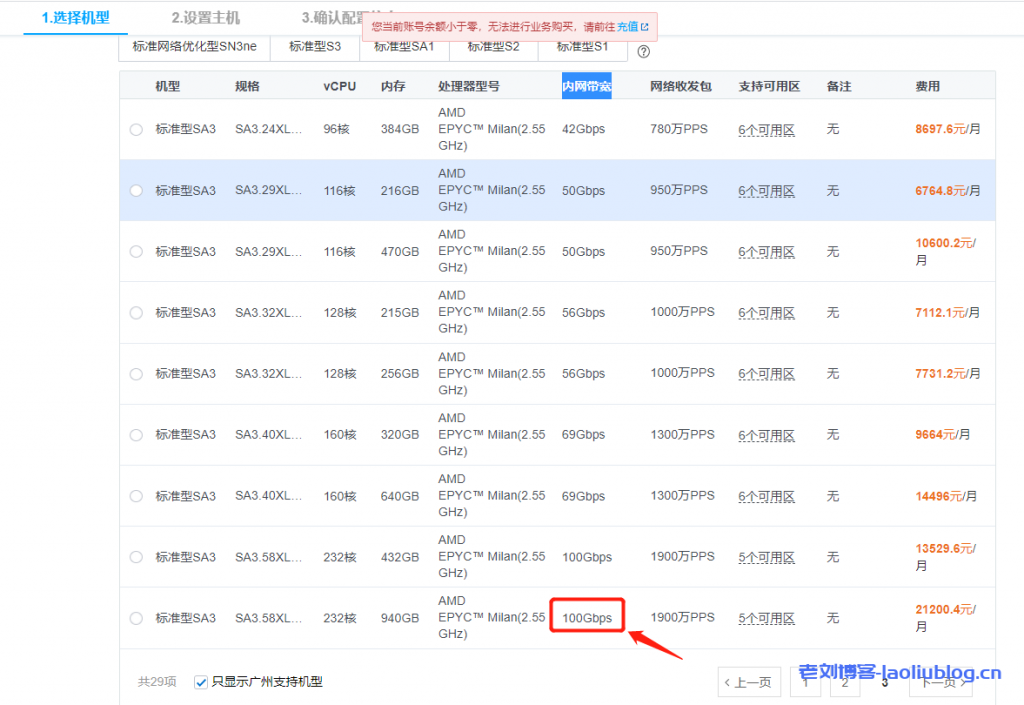Click 6个可用区 link in the 14496元 row
The width and height of the screenshot is (1024, 705).
point(766,497)
